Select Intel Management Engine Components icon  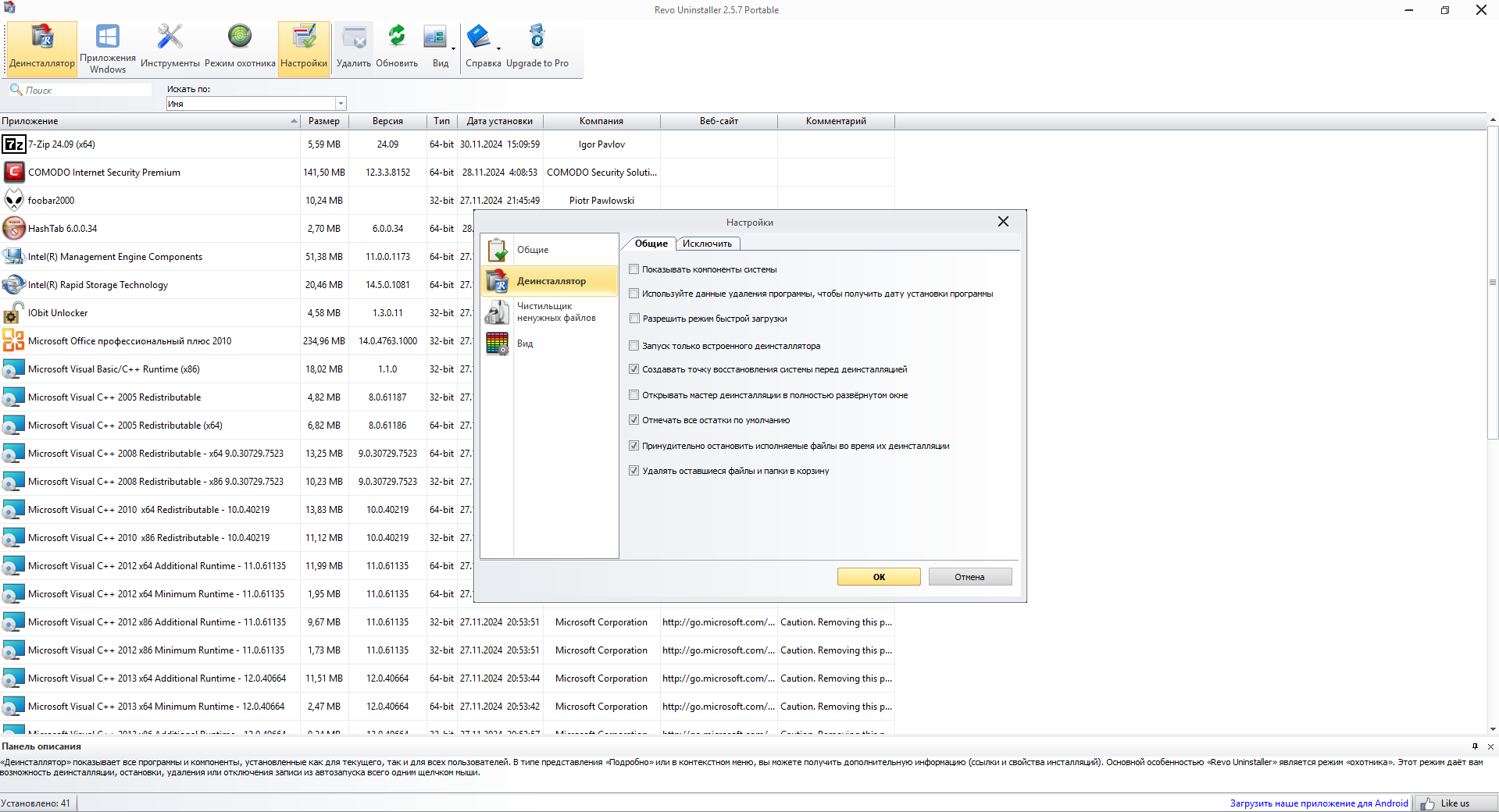[x=14, y=257]
